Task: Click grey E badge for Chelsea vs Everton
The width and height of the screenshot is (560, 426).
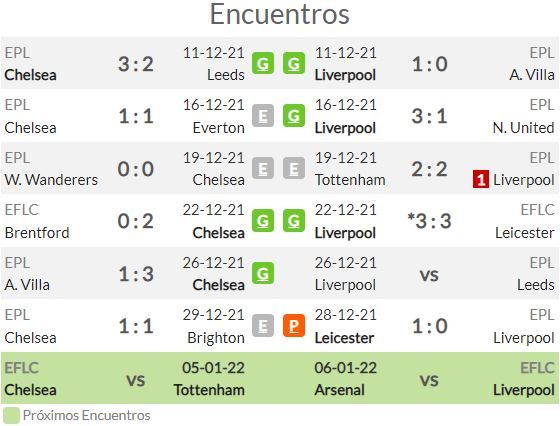Action: pos(263,116)
